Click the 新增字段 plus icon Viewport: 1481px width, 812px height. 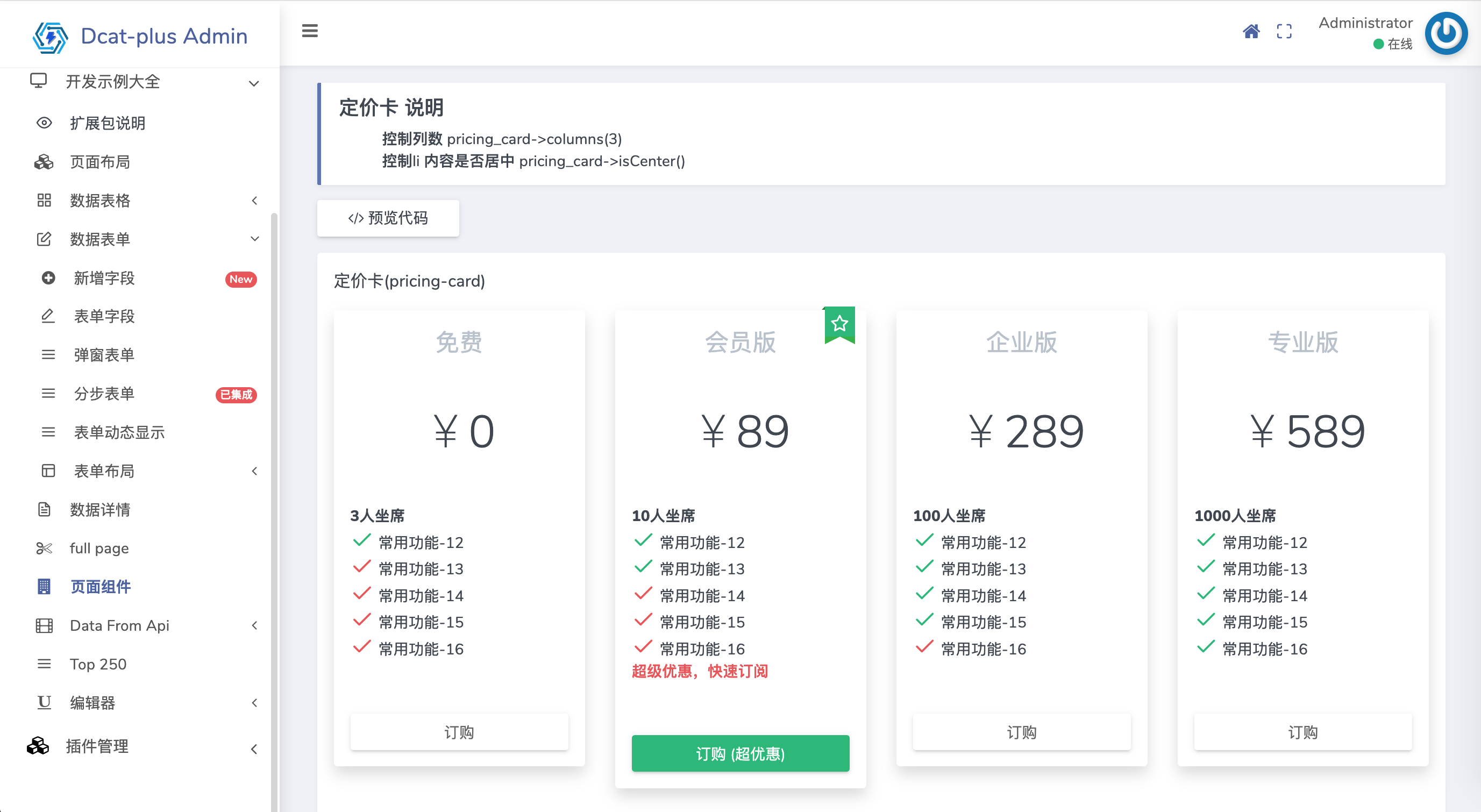48,279
